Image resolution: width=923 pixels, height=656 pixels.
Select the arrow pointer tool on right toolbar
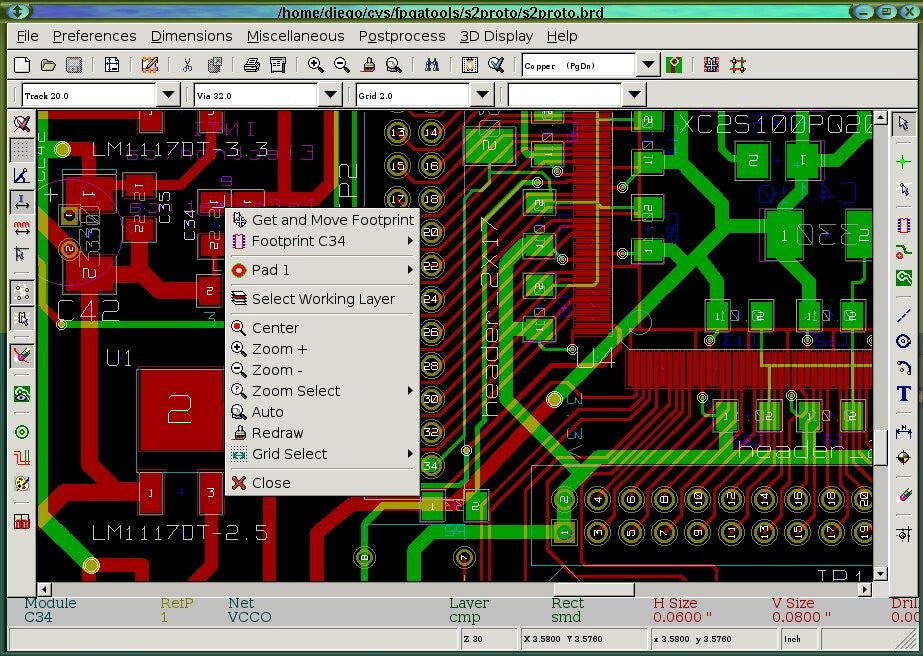point(904,124)
